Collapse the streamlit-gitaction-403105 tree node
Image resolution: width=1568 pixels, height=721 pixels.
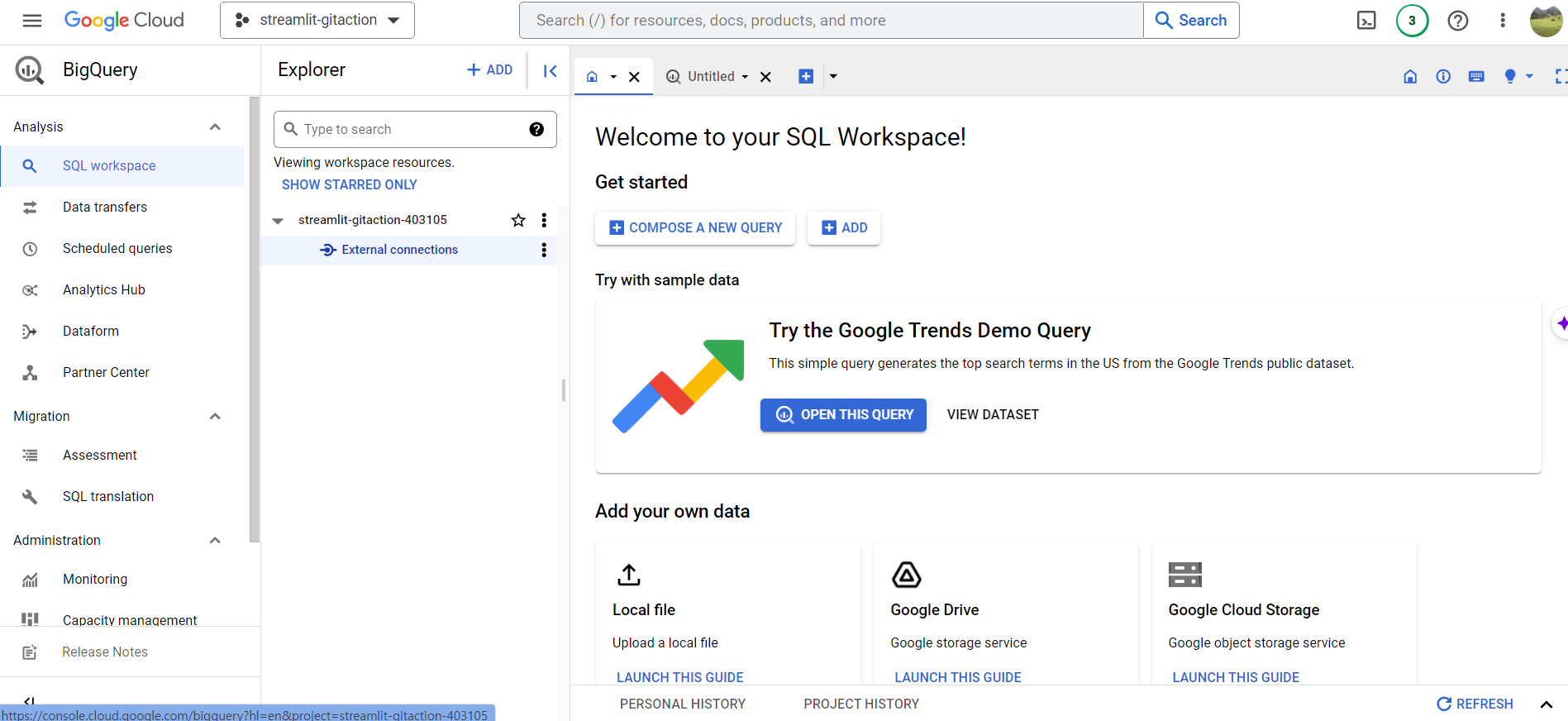(278, 221)
